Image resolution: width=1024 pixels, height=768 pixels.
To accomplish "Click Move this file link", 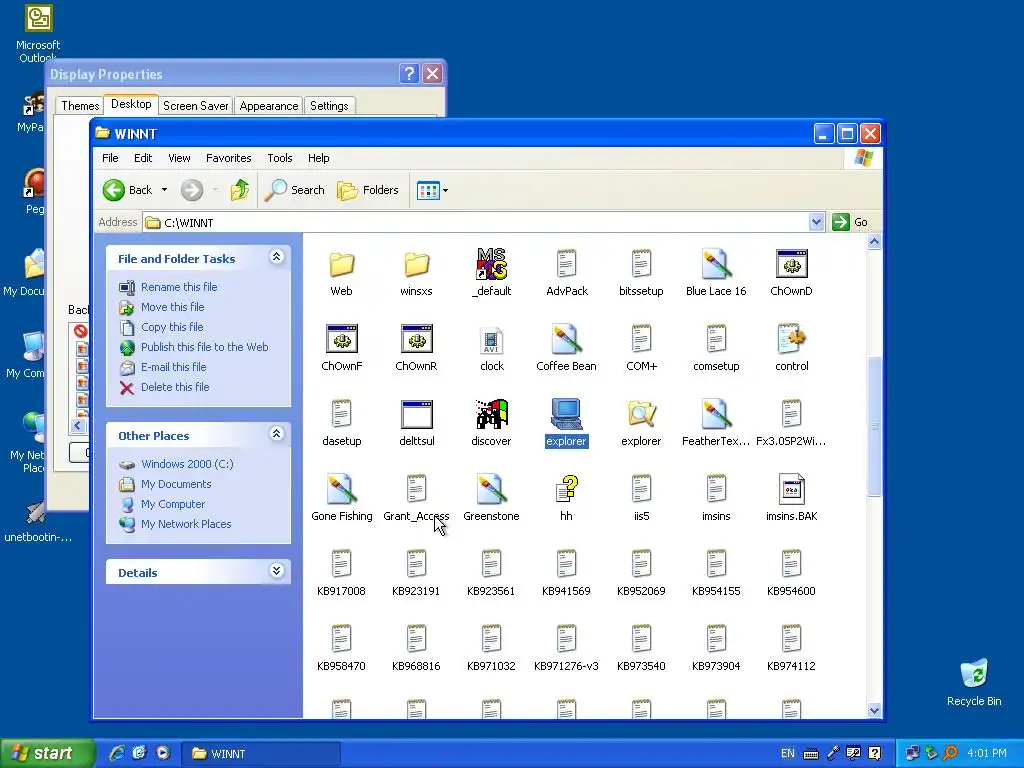I will click(x=172, y=307).
